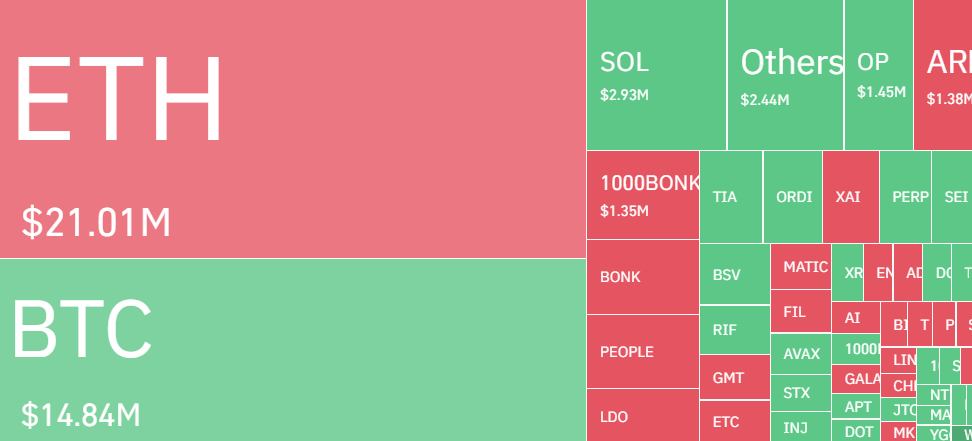This screenshot has width=972, height=441.
Task: Select the green BTC $14.84M block
Action: pyautogui.click(x=292, y=349)
